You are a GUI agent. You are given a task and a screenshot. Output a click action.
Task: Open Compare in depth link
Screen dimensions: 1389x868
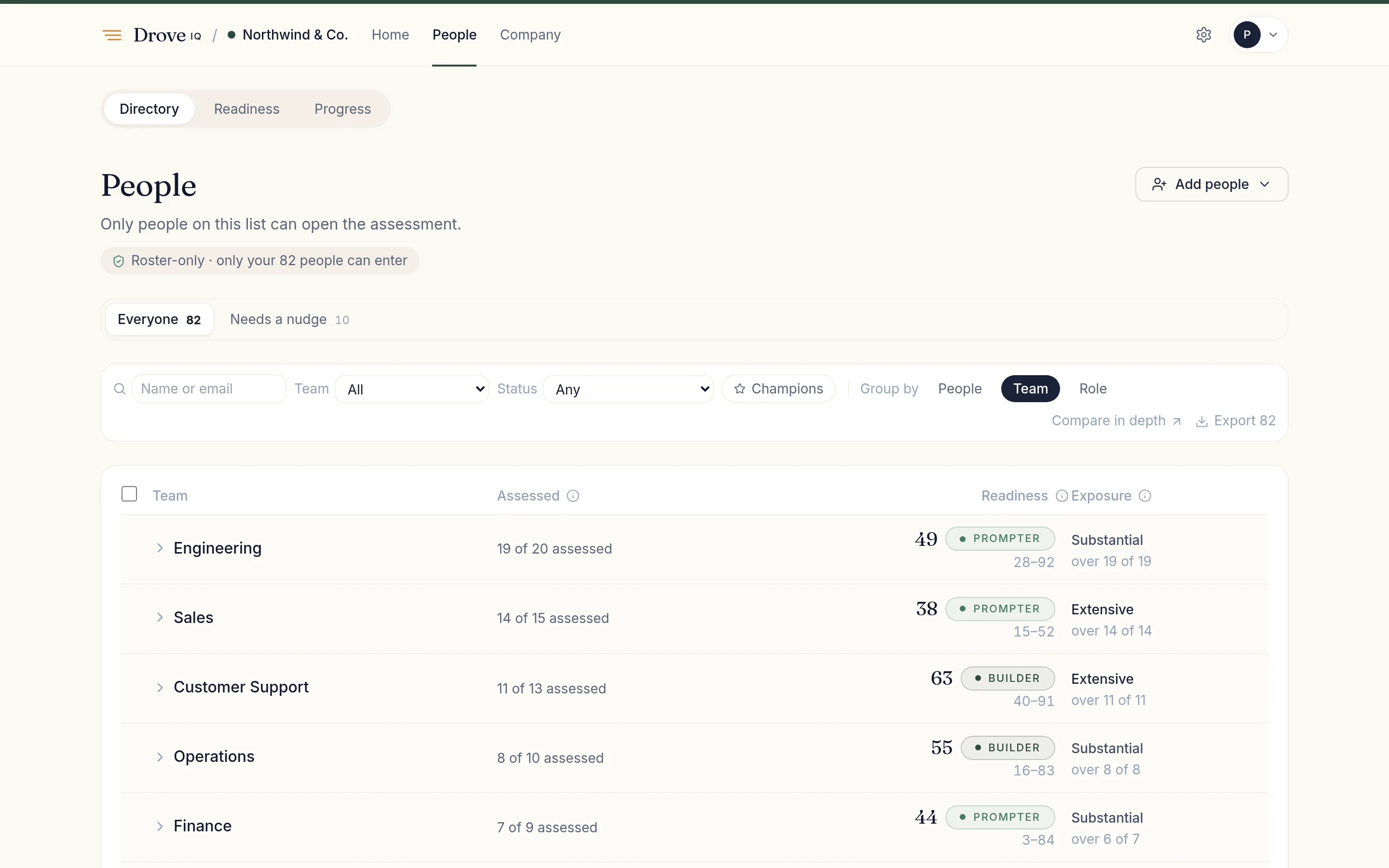tap(1117, 421)
